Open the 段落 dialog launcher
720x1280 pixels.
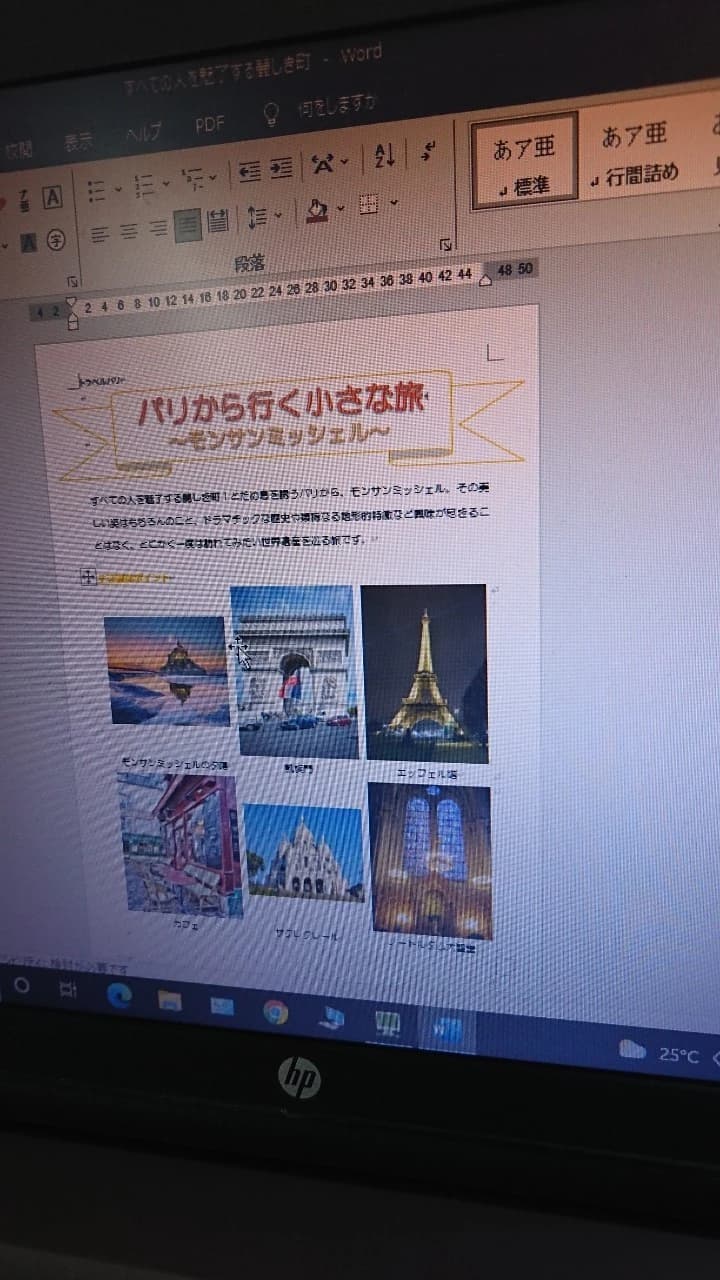(445, 245)
